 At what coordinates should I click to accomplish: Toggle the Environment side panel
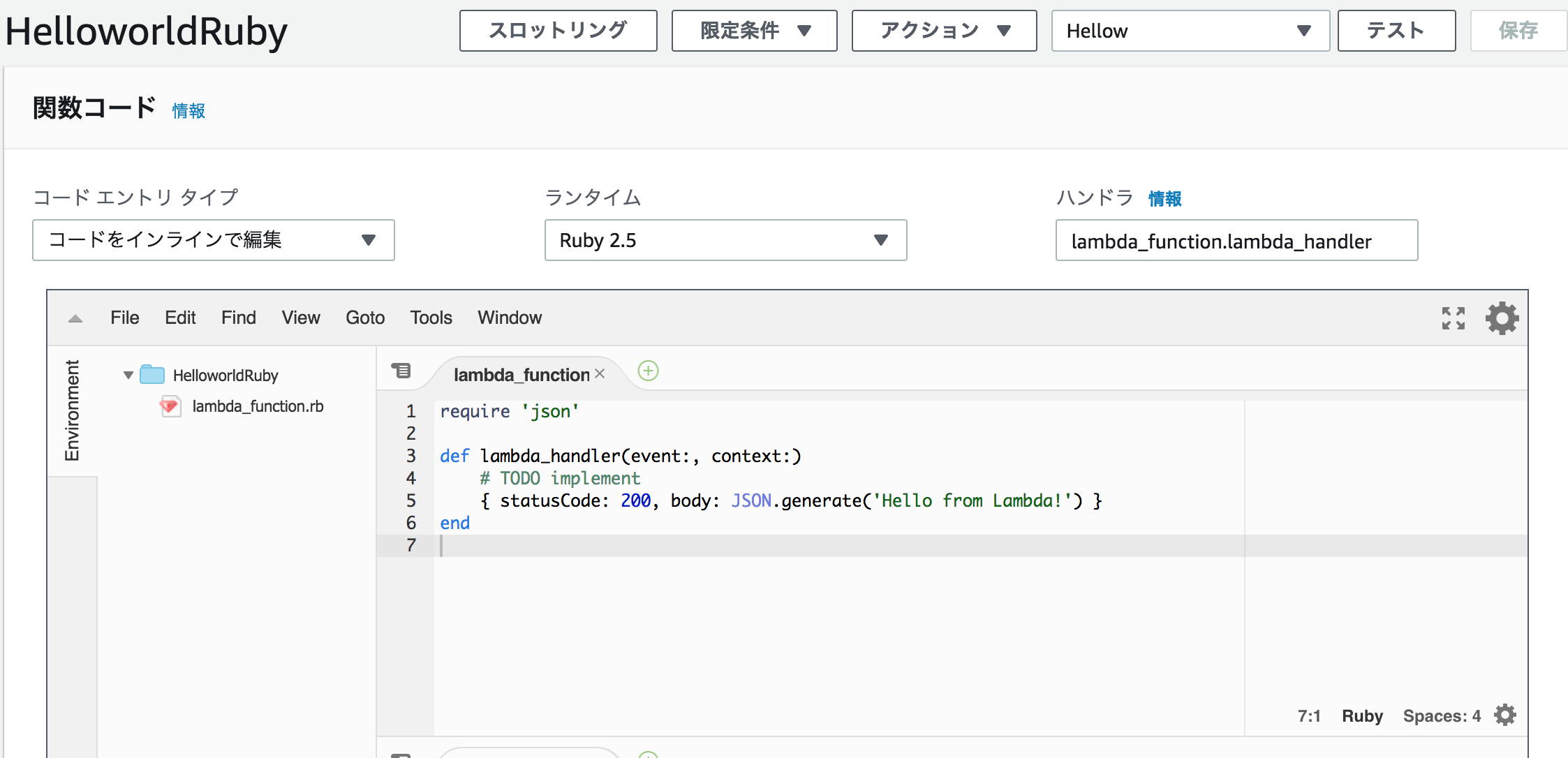click(x=72, y=410)
